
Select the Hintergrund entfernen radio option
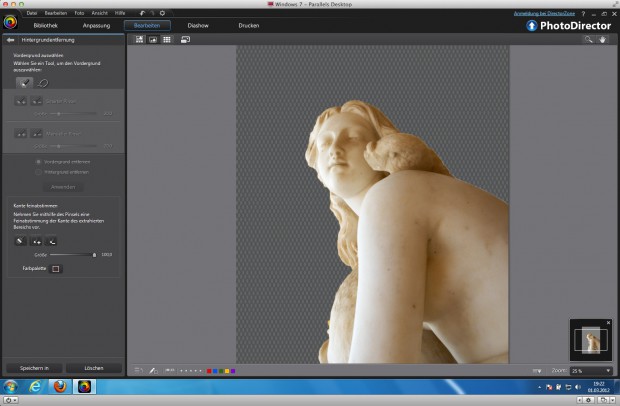pos(38,172)
